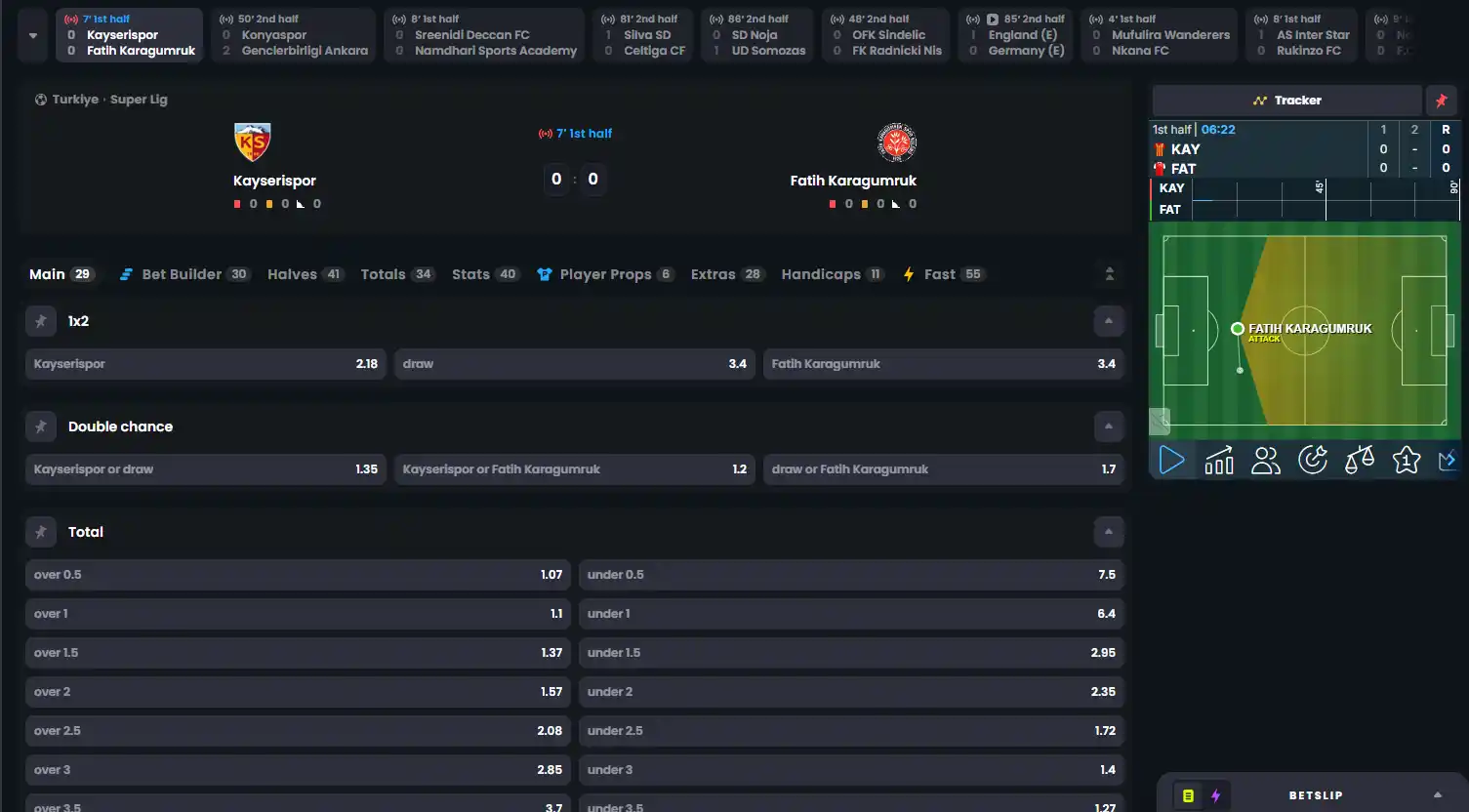Open the statistics bar-chart icon in tracker
This screenshot has height=812, width=1469.
pos(1219,460)
